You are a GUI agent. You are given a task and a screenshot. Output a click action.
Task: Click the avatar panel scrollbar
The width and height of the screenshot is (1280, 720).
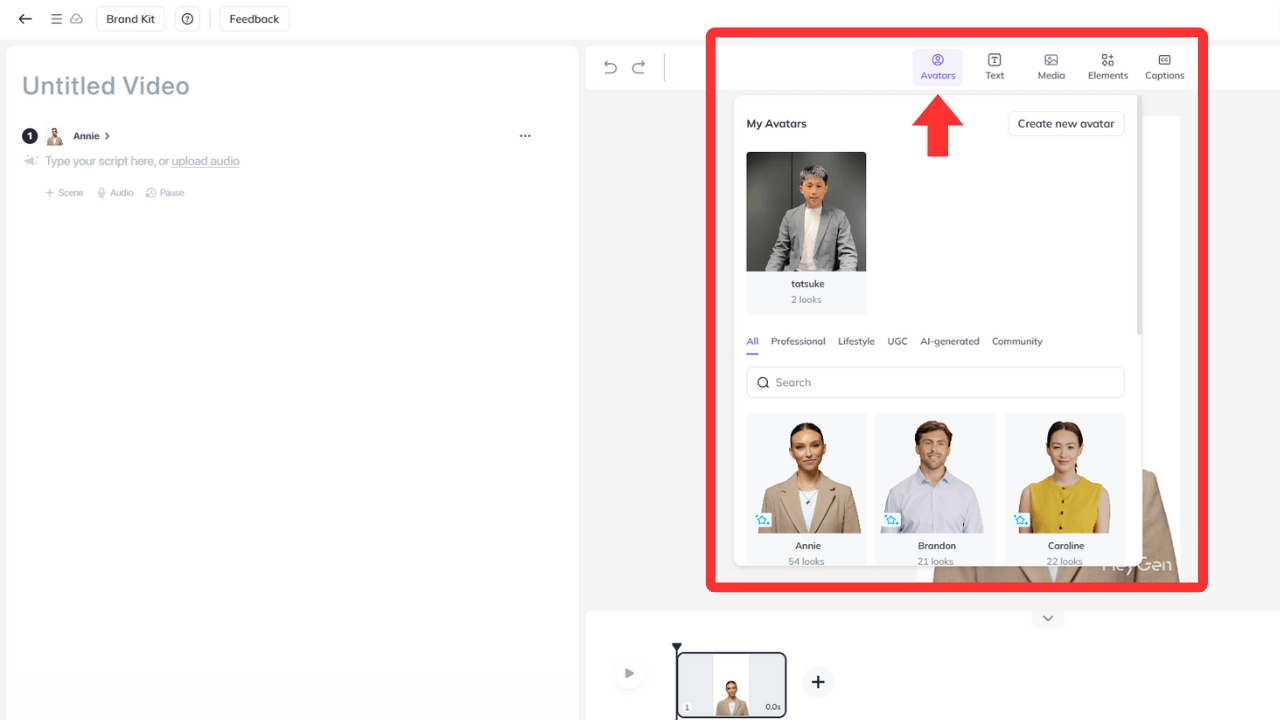pos(1139,215)
